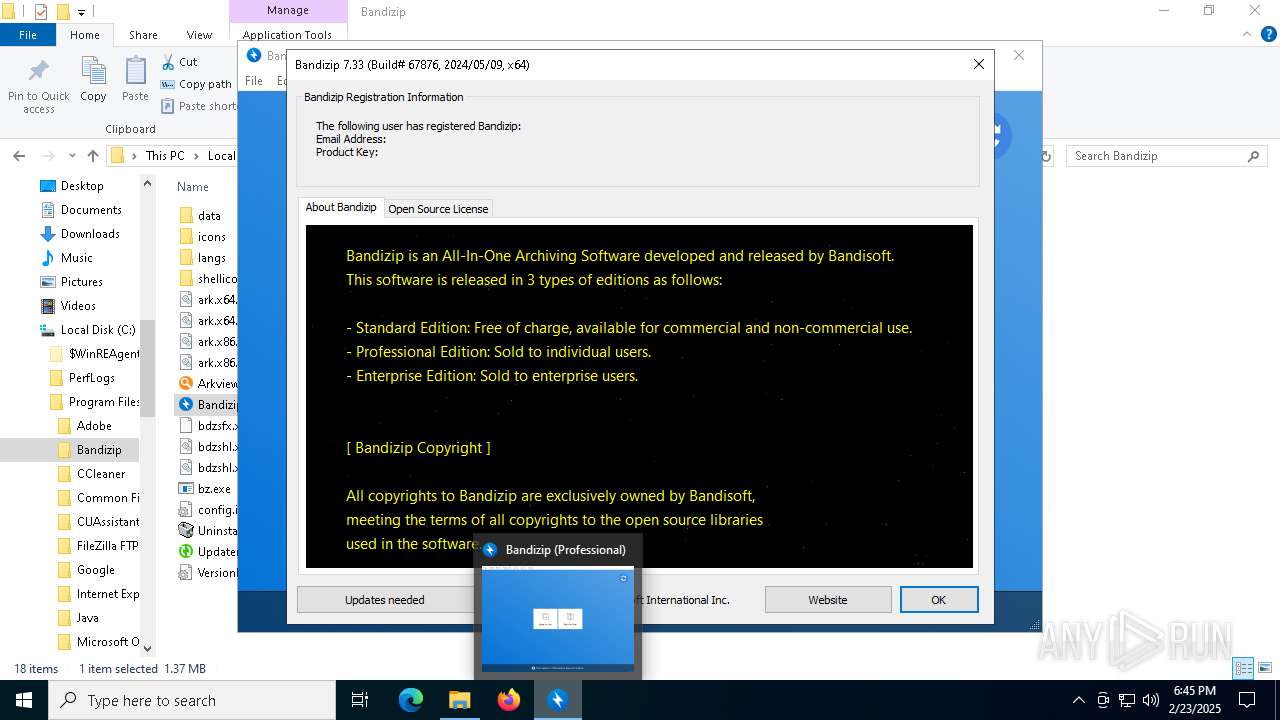Image resolution: width=1280 pixels, height=720 pixels.
Task: Launch Microsoft Edge from taskbar
Action: pos(411,700)
